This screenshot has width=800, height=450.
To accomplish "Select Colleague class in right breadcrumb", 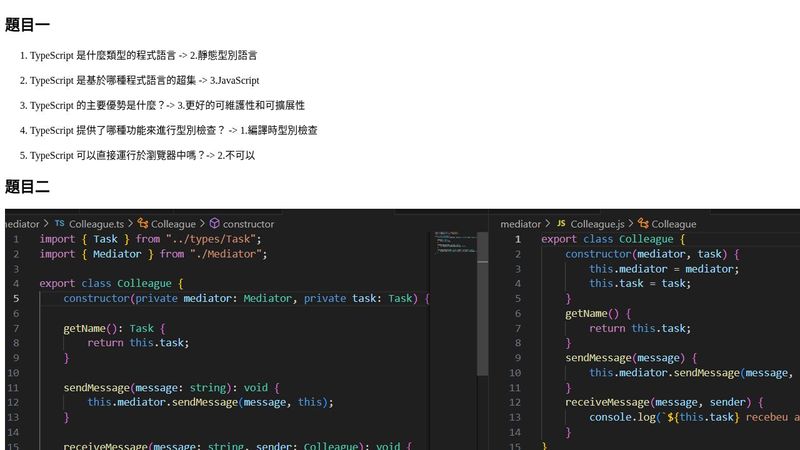I will (674, 224).
